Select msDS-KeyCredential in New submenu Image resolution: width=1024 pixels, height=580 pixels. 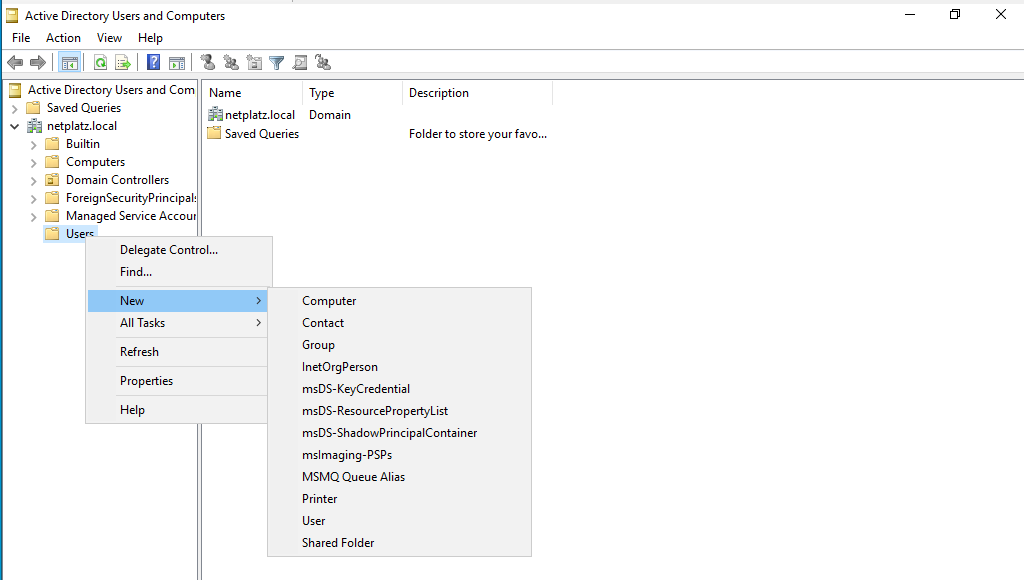400,389
